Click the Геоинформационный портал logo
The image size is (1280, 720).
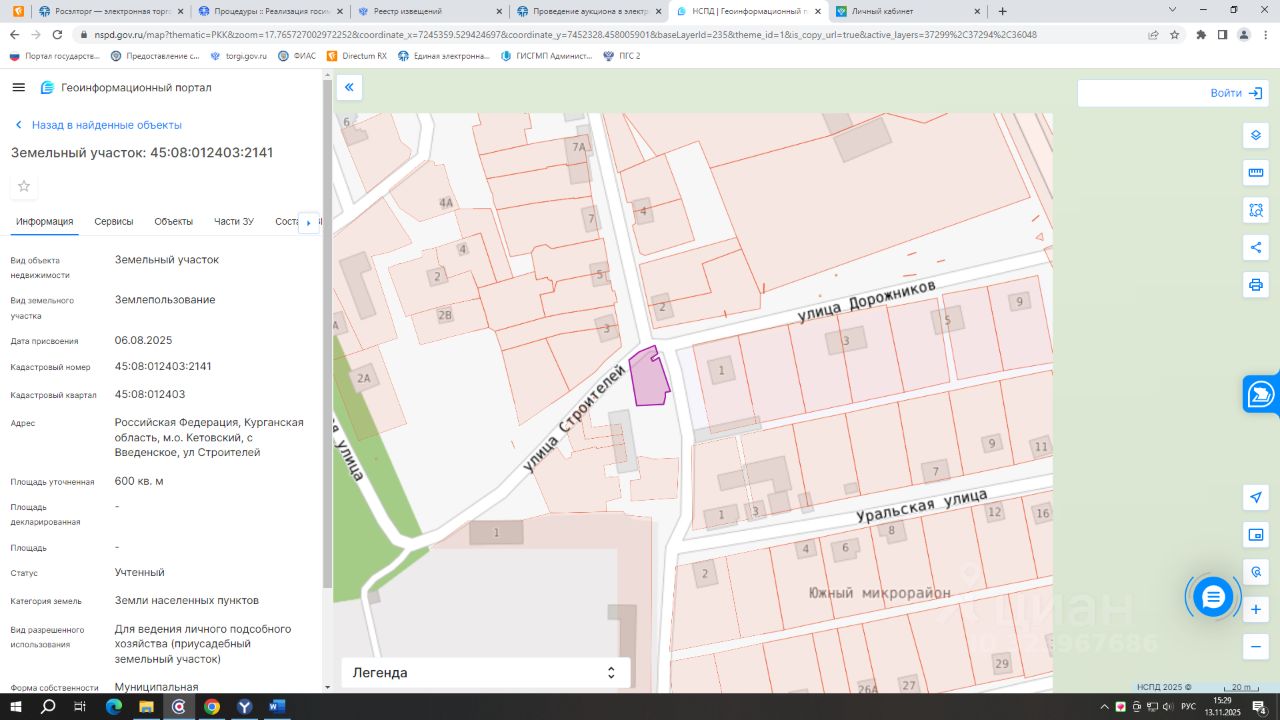[x=126, y=87]
